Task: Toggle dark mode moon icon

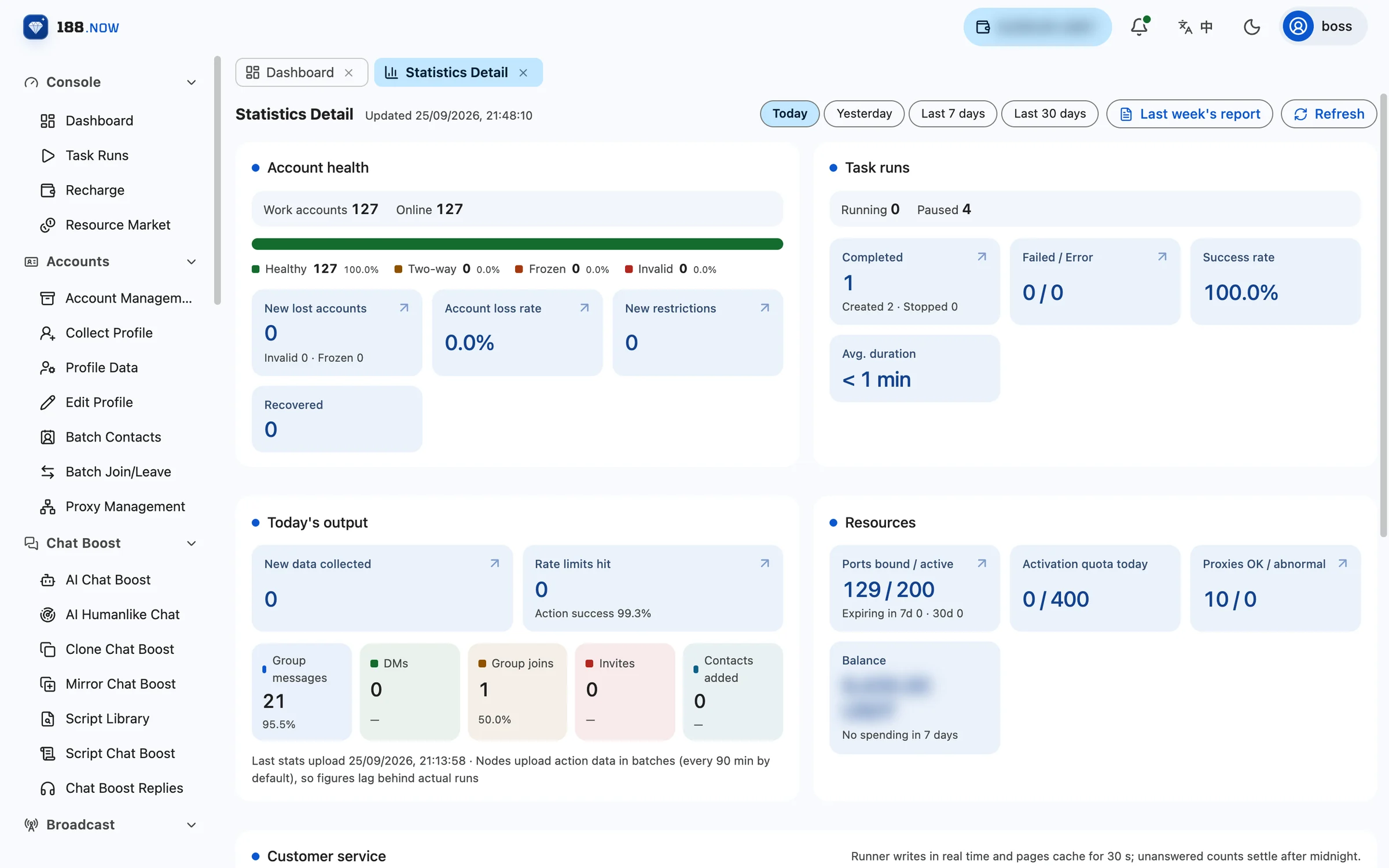Action: (1251, 27)
